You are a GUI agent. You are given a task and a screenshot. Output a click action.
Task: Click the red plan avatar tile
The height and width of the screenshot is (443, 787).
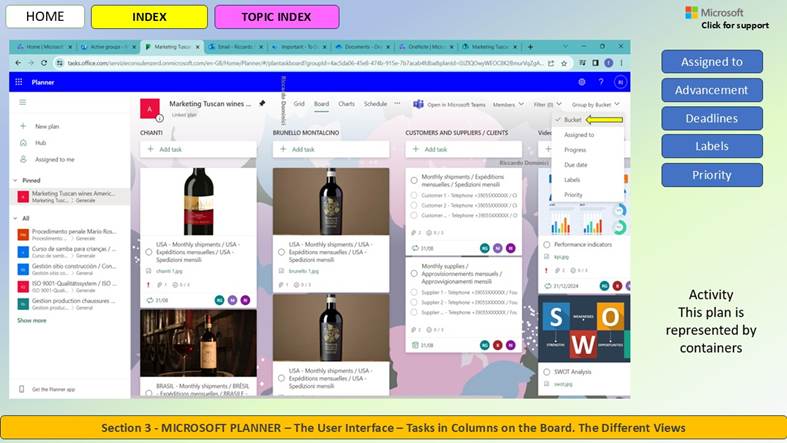point(150,108)
